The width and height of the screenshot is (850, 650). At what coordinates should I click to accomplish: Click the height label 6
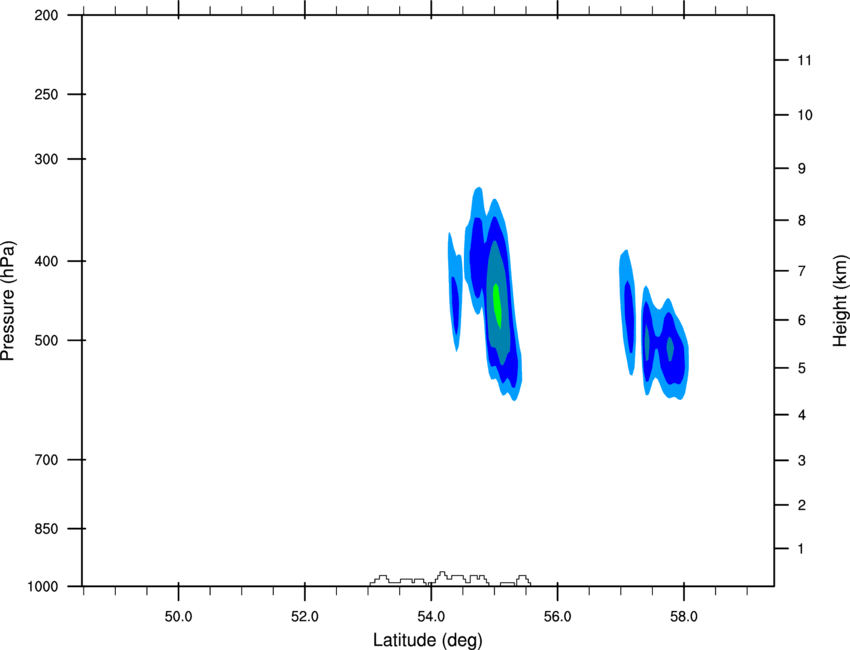click(x=802, y=320)
